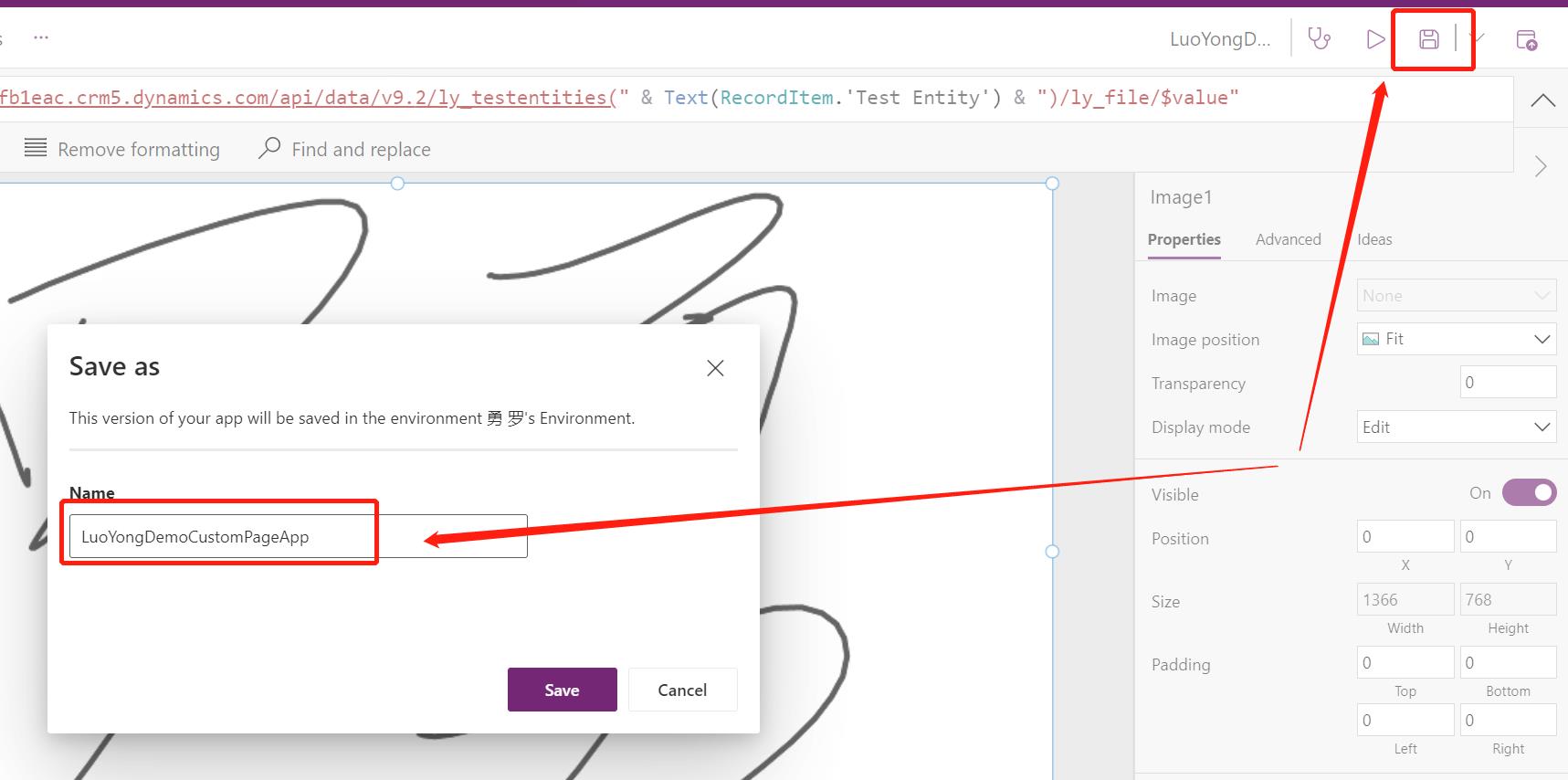Click the formula bar expression text
This screenshot has width=1568, height=780.
tap(619, 98)
